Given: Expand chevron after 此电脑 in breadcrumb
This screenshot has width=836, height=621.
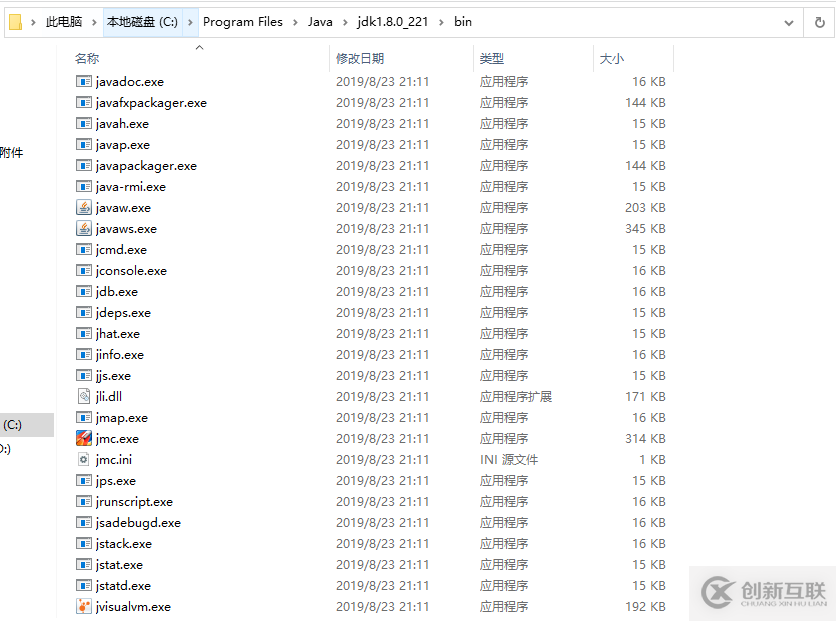Looking at the screenshot, I should [x=94, y=22].
